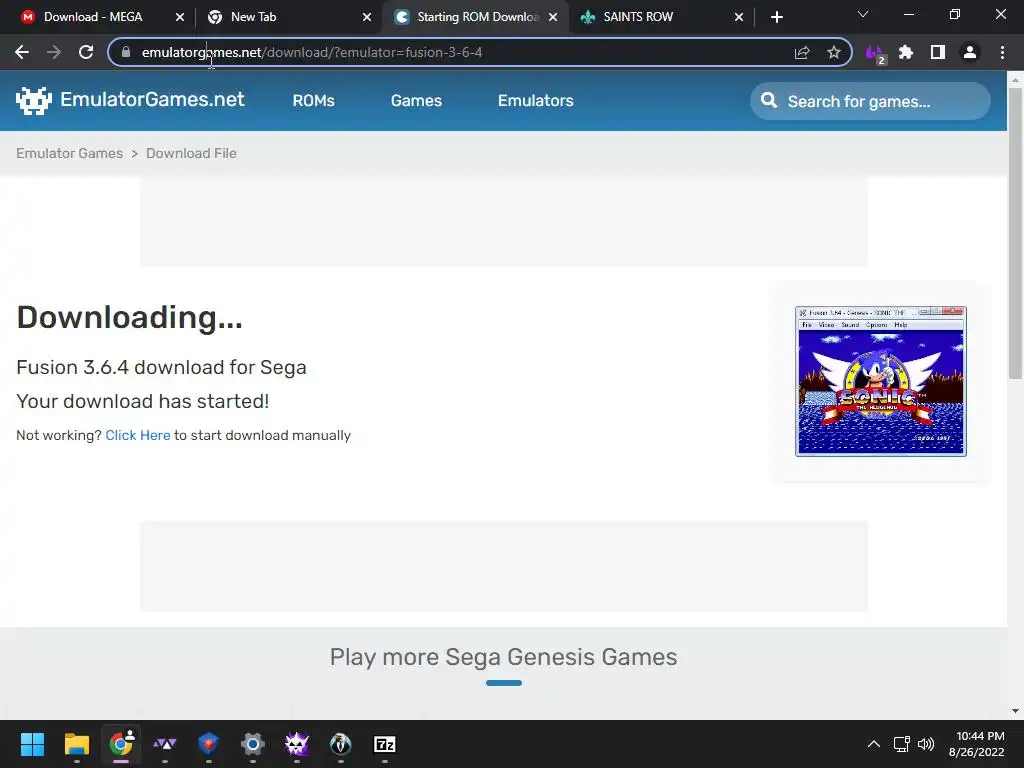The width and height of the screenshot is (1024, 768).
Task: Close the SAINTS ROW tab
Action: [x=739, y=17]
